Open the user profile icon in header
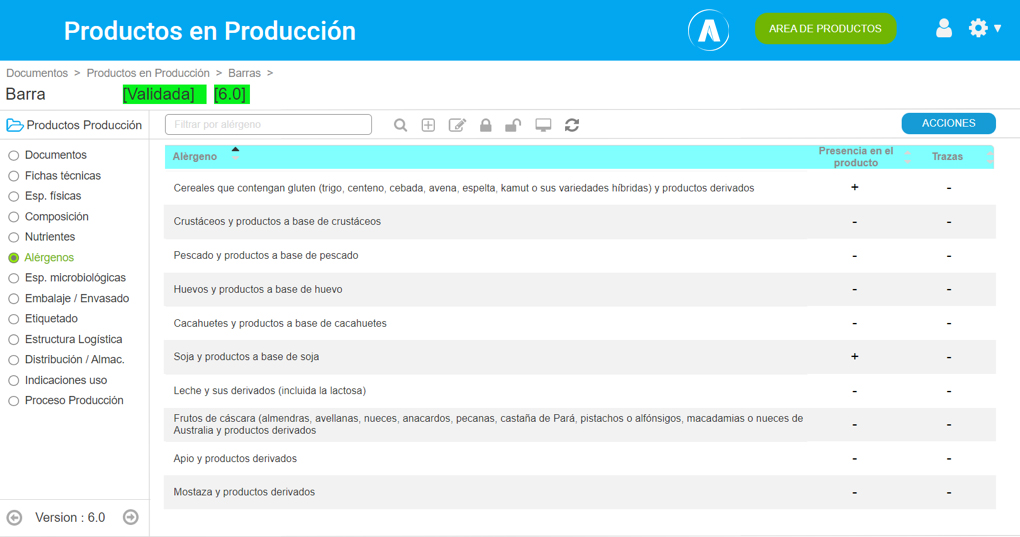Screen dimensions: 1020x537 click(944, 28)
